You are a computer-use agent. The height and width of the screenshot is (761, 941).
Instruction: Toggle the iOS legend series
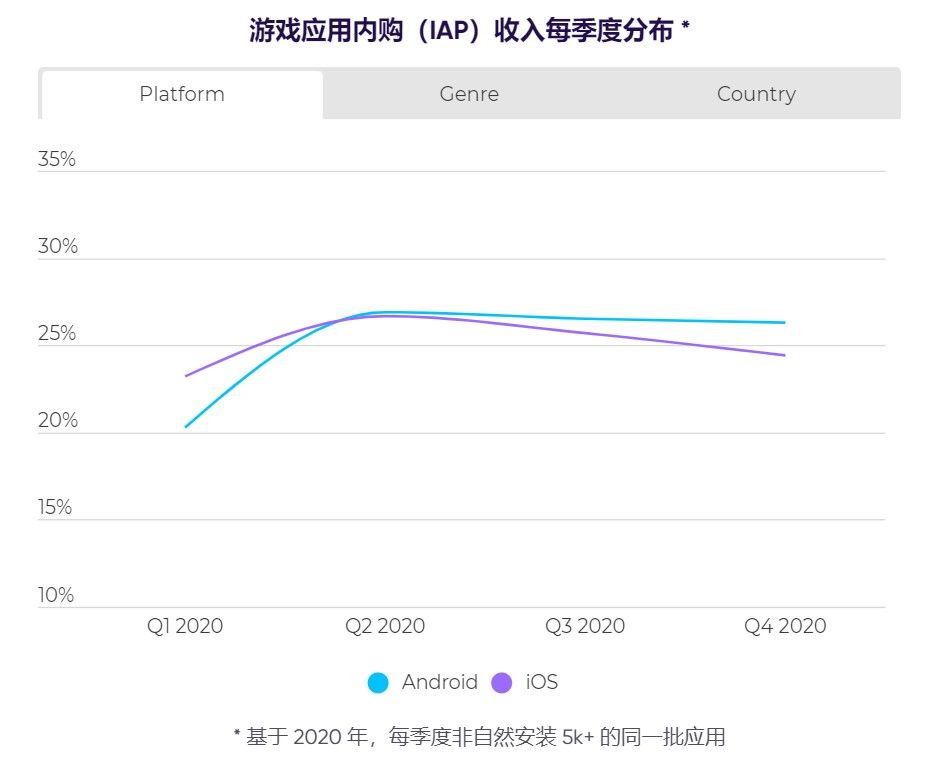coord(525,682)
